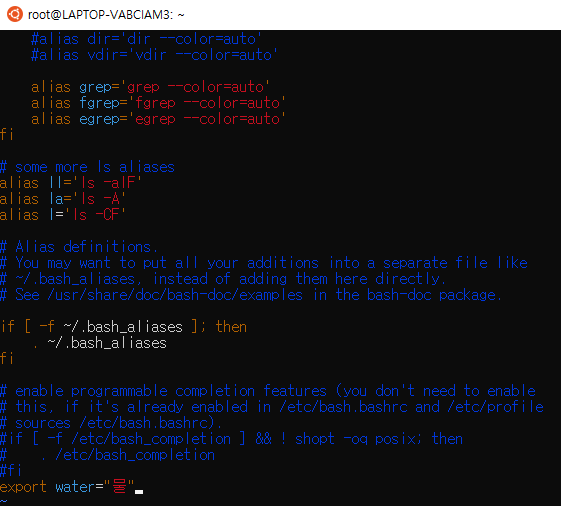Click the window title root@LAPTOP-VABCIAM3
The width and height of the screenshot is (561, 506).
click(x=106, y=15)
